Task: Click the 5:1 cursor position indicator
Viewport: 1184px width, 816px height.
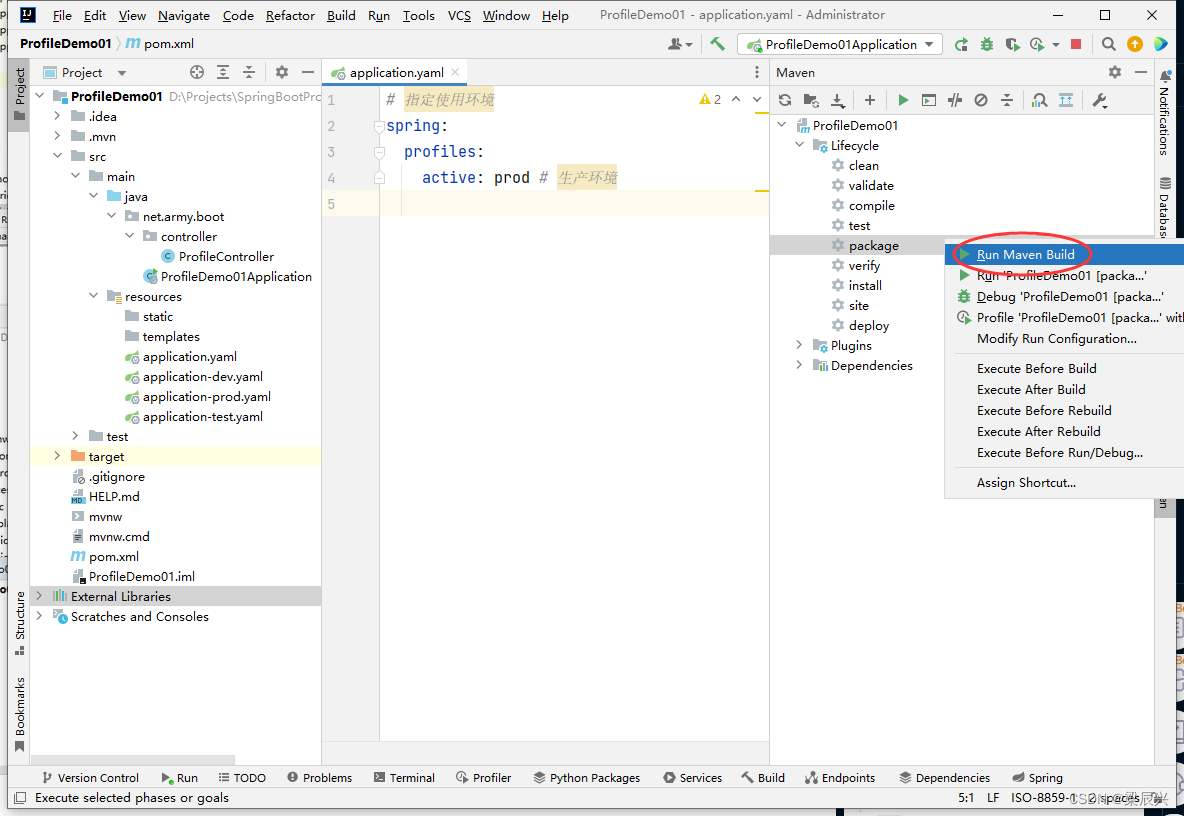Action: pyautogui.click(x=966, y=798)
